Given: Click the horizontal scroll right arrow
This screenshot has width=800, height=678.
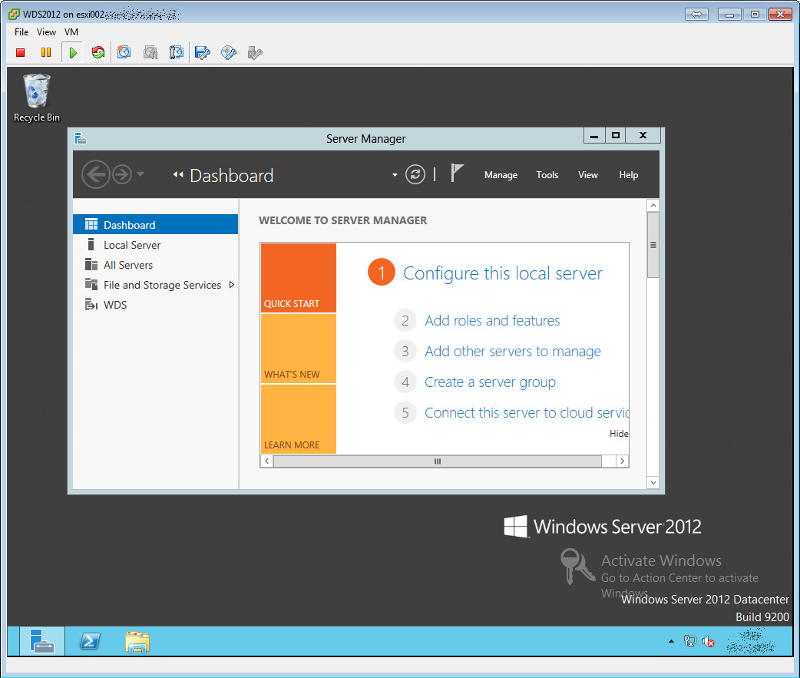Looking at the screenshot, I should click(622, 461).
